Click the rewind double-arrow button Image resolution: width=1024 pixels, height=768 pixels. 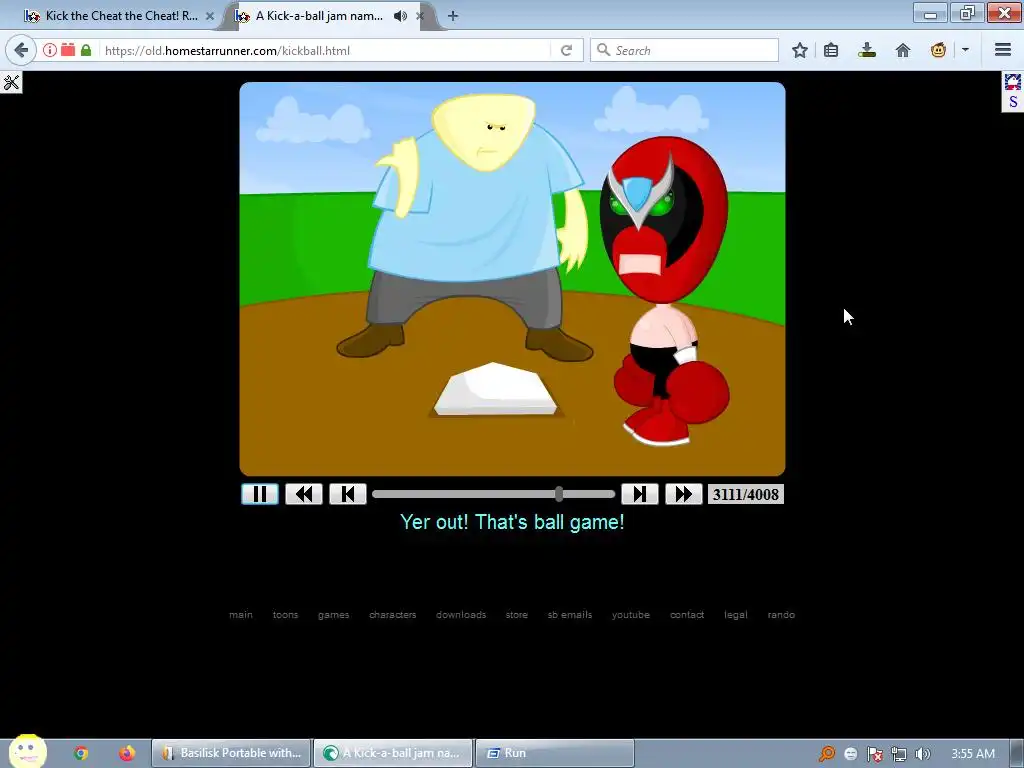[304, 494]
